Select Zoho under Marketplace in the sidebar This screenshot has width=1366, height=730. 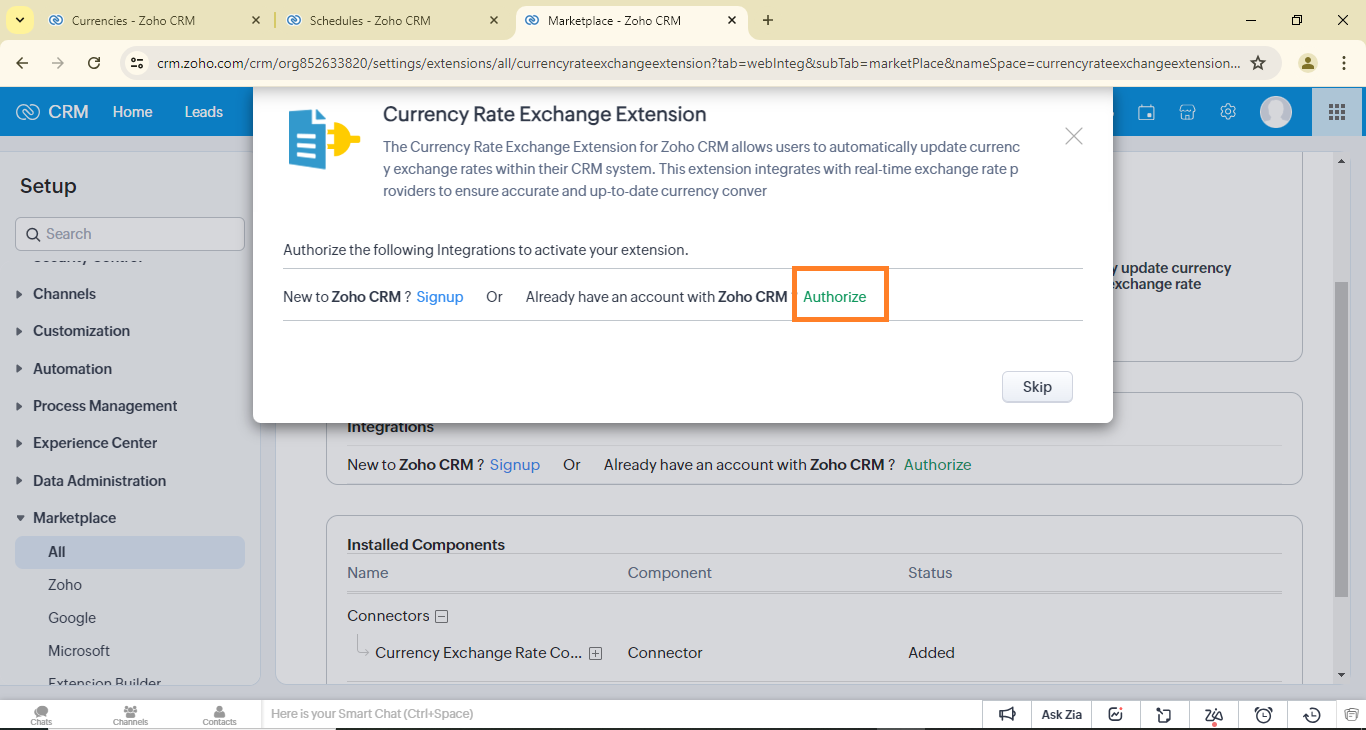[x=65, y=585]
